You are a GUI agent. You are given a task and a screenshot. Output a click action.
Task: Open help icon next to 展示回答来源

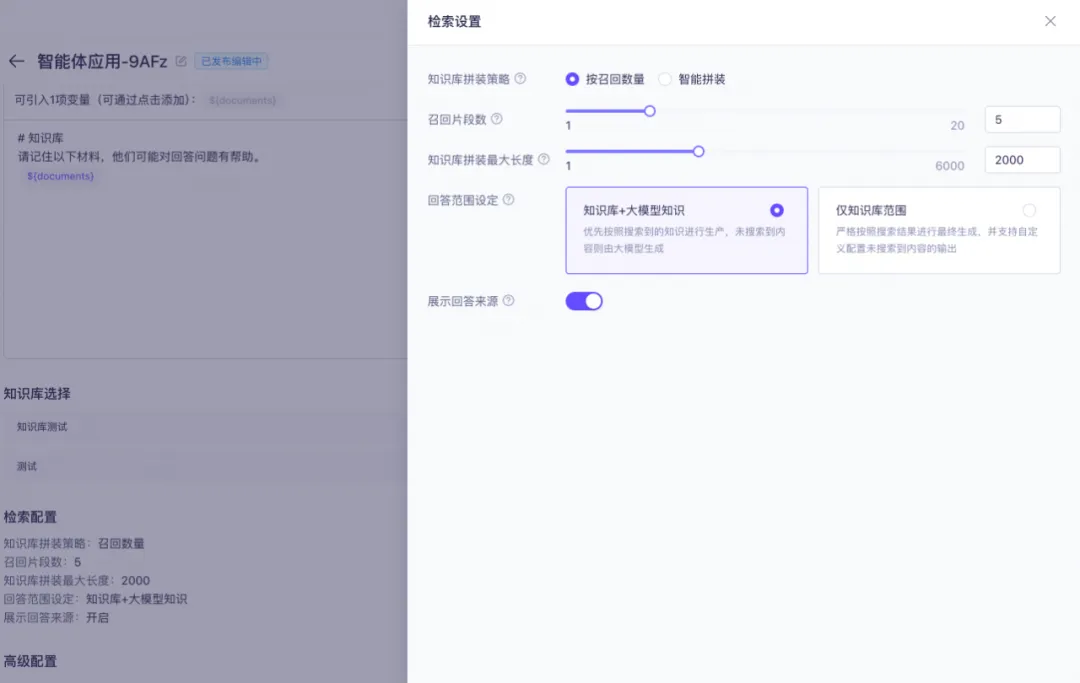pyautogui.click(x=508, y=300)
